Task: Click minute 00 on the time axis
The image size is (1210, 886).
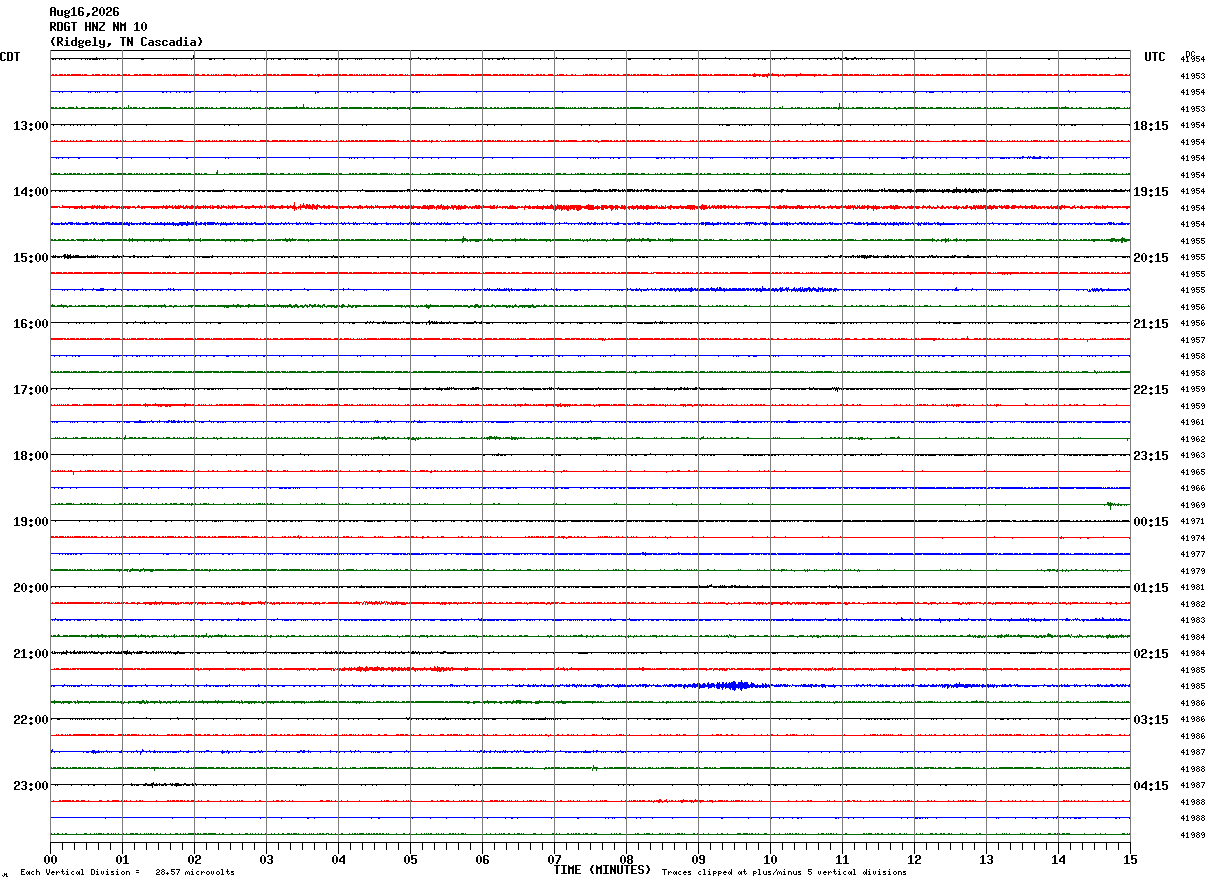Action: [50, 859]
